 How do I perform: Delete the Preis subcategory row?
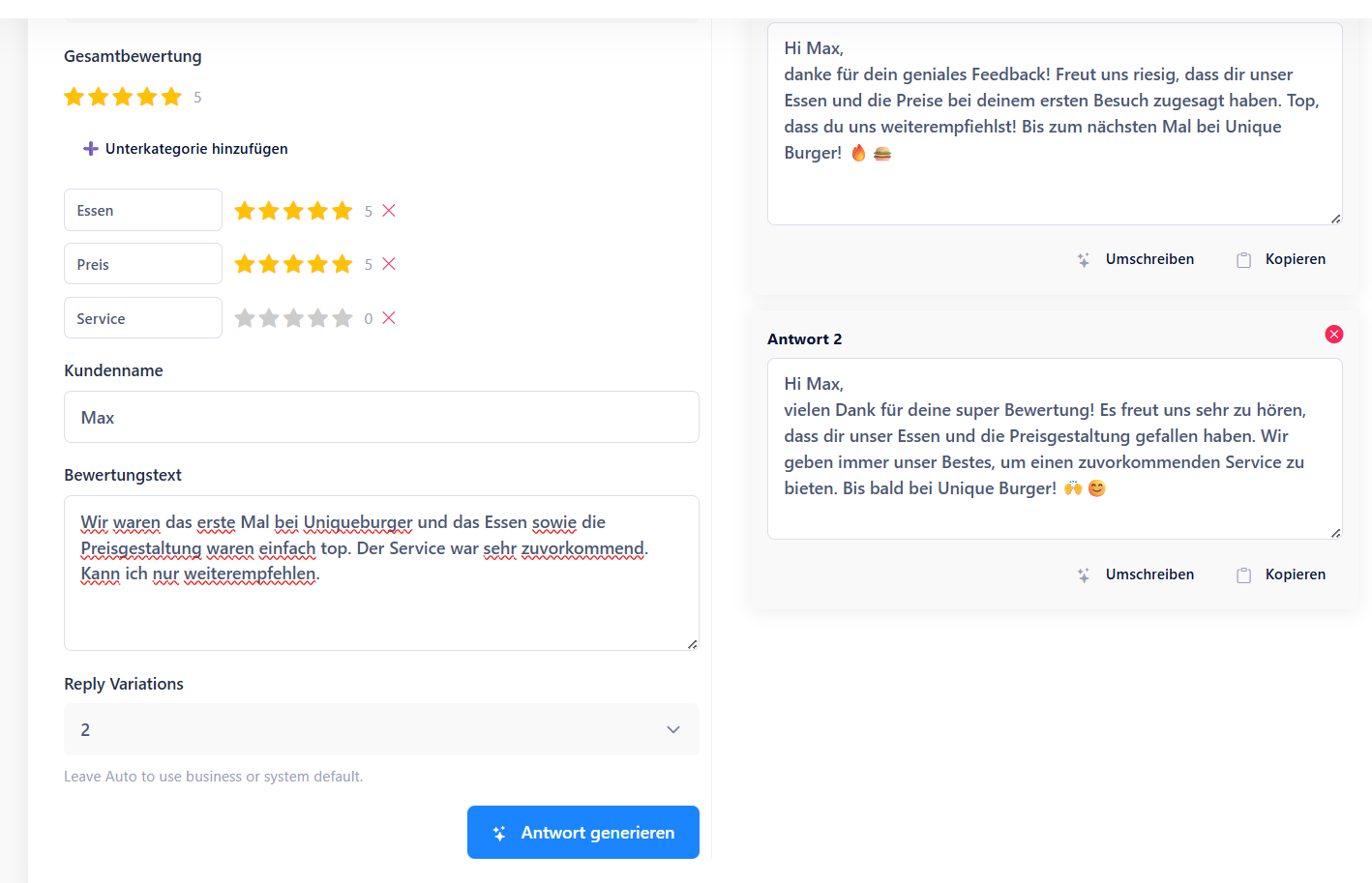[389, 264]
